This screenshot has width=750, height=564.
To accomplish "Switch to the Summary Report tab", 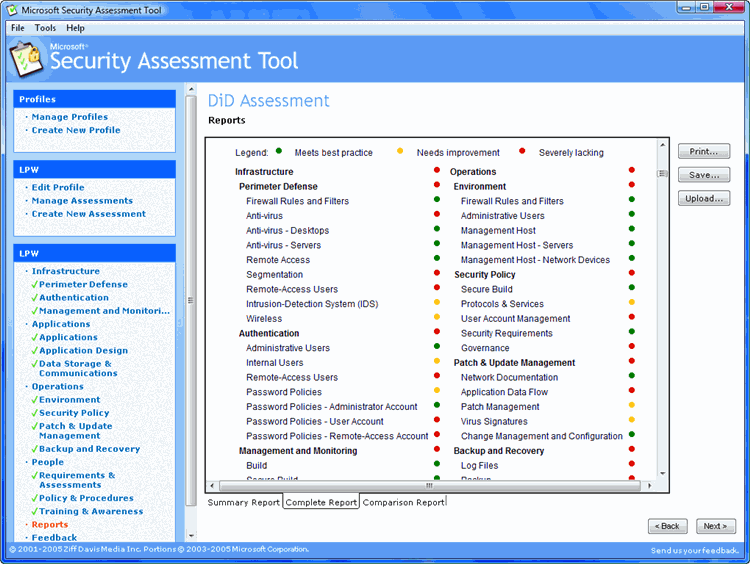I will pyautogui.click(x=243, y=502).
